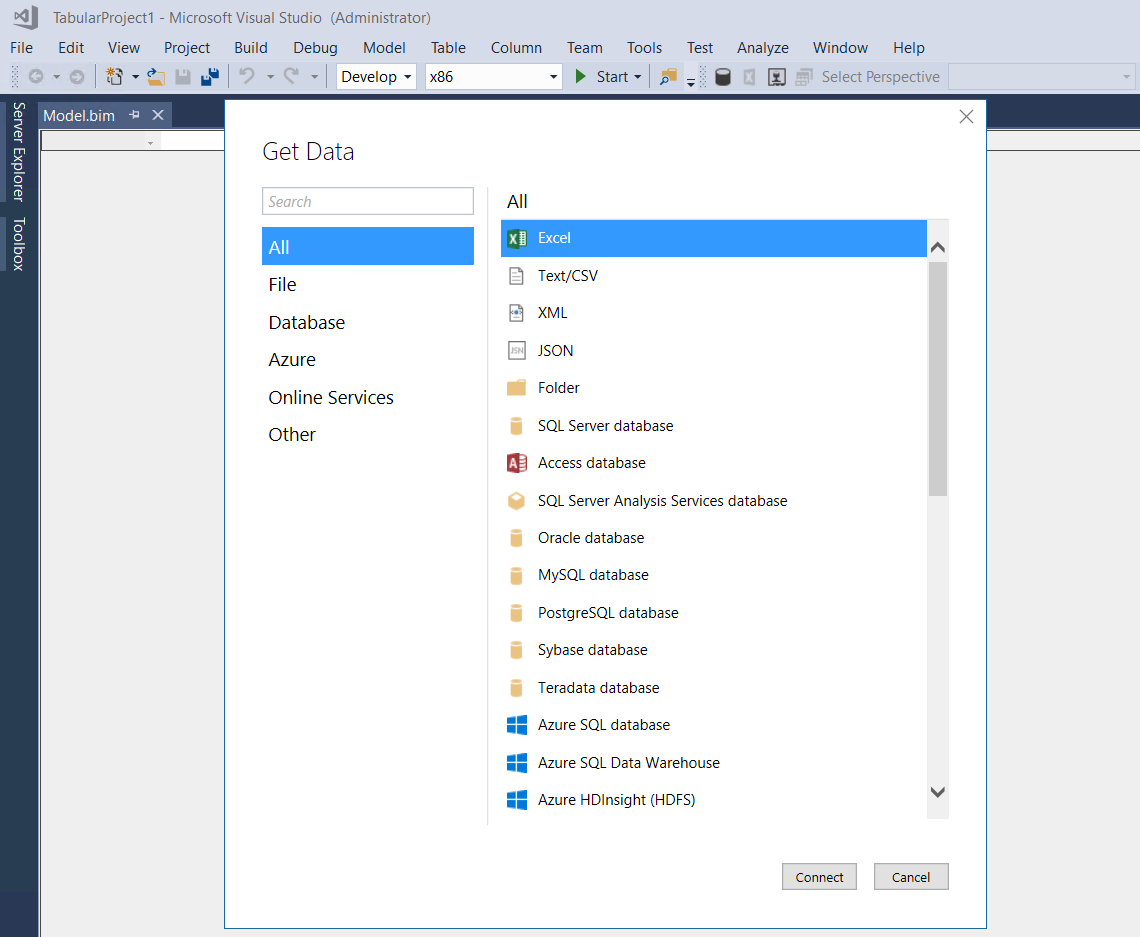Choose Azure SQL Data Warehouse source

[713, 762]
